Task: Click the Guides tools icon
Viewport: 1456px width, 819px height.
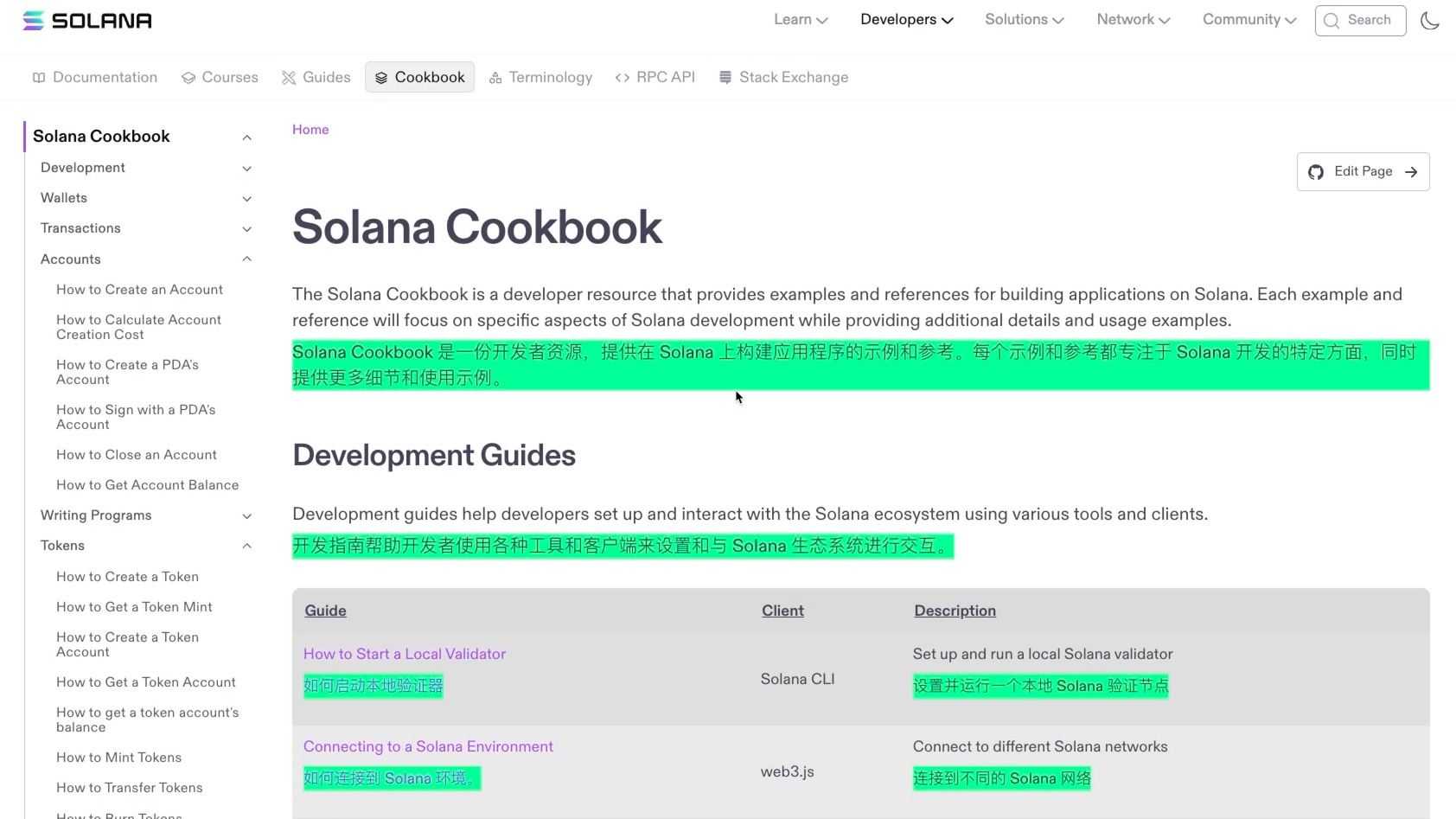Action: pos(289,78)
